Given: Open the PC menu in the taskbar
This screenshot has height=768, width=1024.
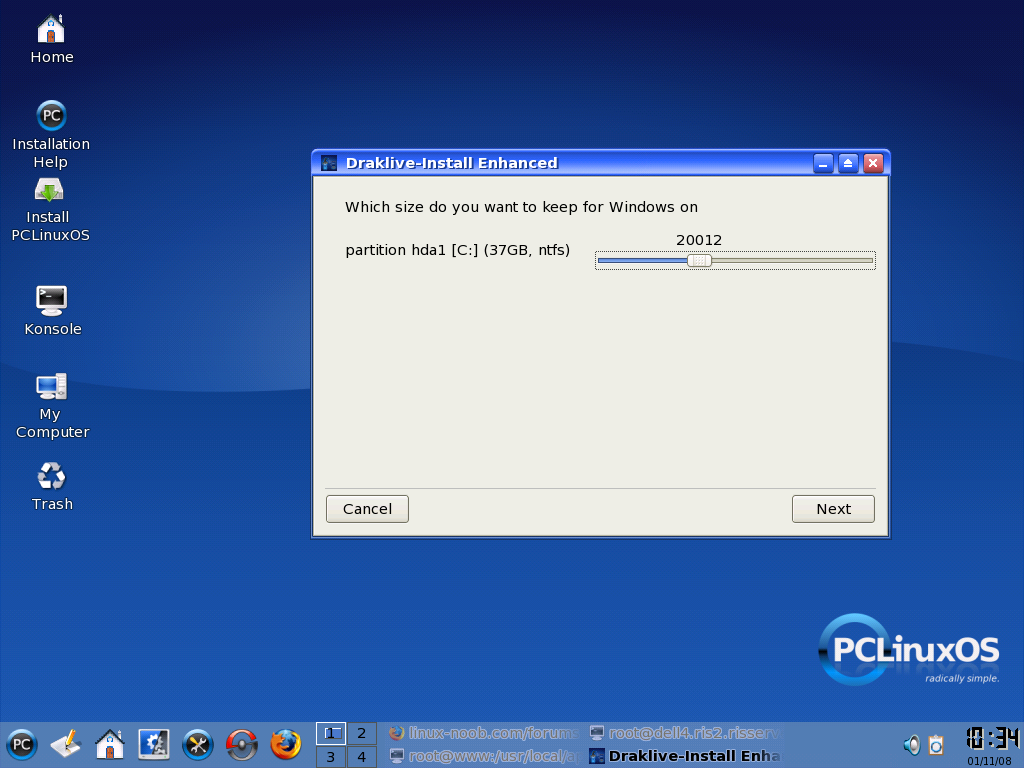Looking at the screenshot, I should coord(20,745).
